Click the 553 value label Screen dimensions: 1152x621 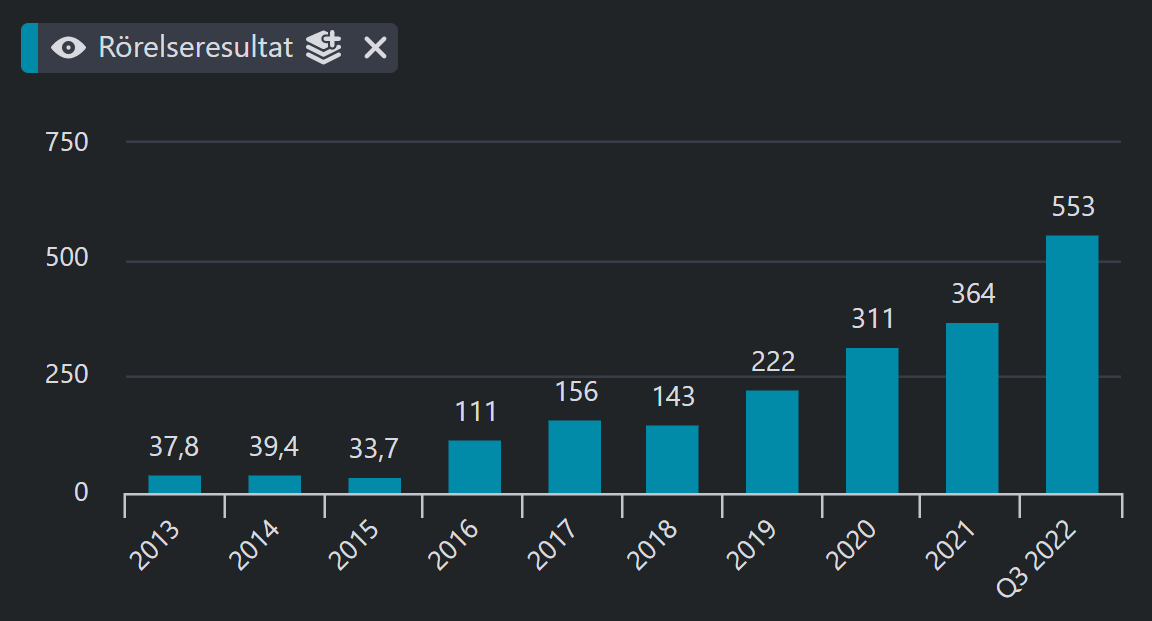pyautogui.click(x=1073, y=207)
